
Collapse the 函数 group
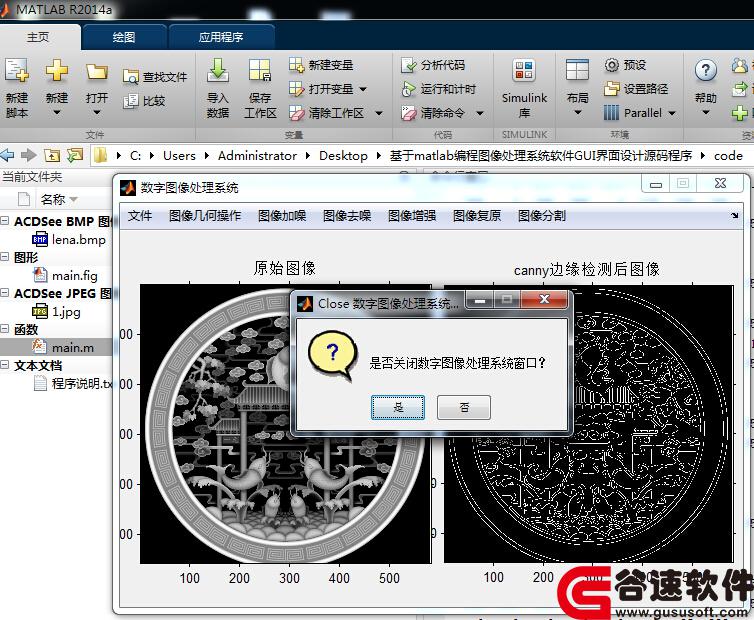[x=5, y=329]
